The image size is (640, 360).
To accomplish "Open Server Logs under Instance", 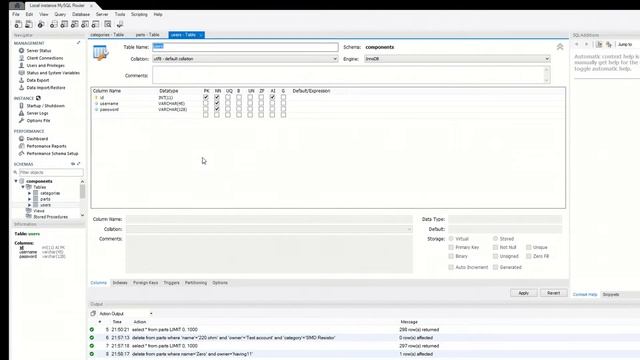I will [37, 113].
